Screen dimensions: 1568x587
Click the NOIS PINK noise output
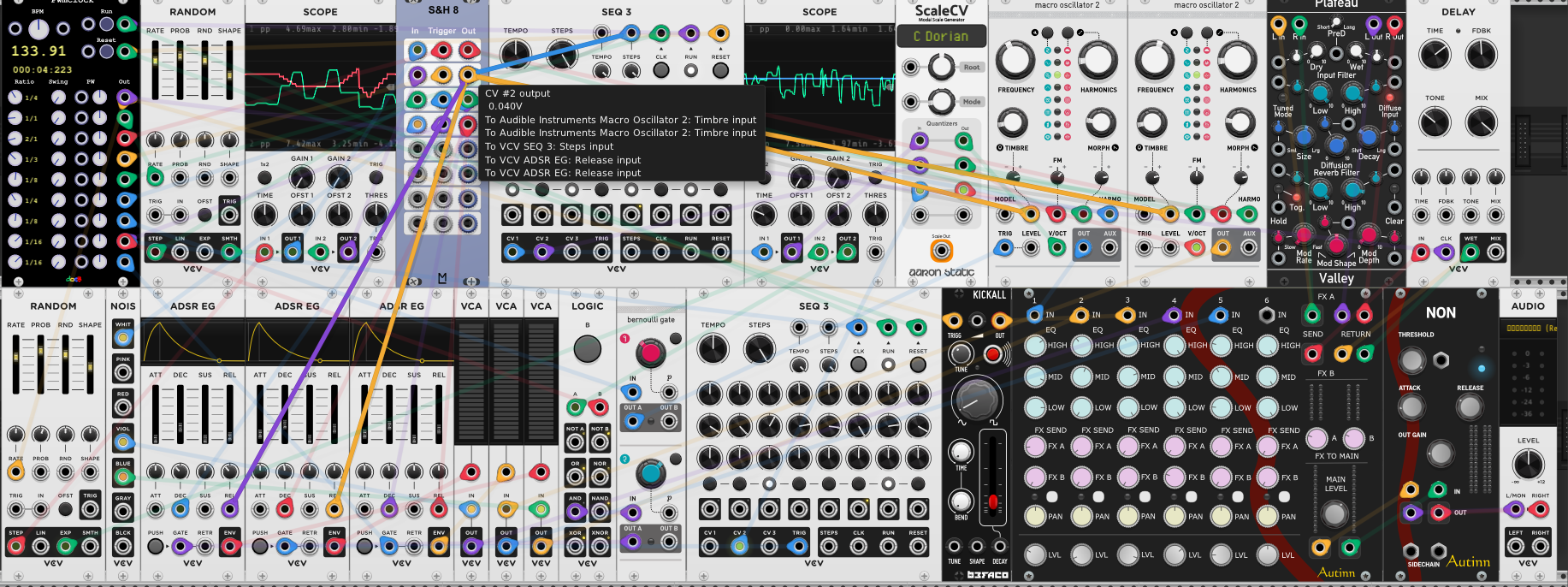pyautogui.click(x=123, y=372)
